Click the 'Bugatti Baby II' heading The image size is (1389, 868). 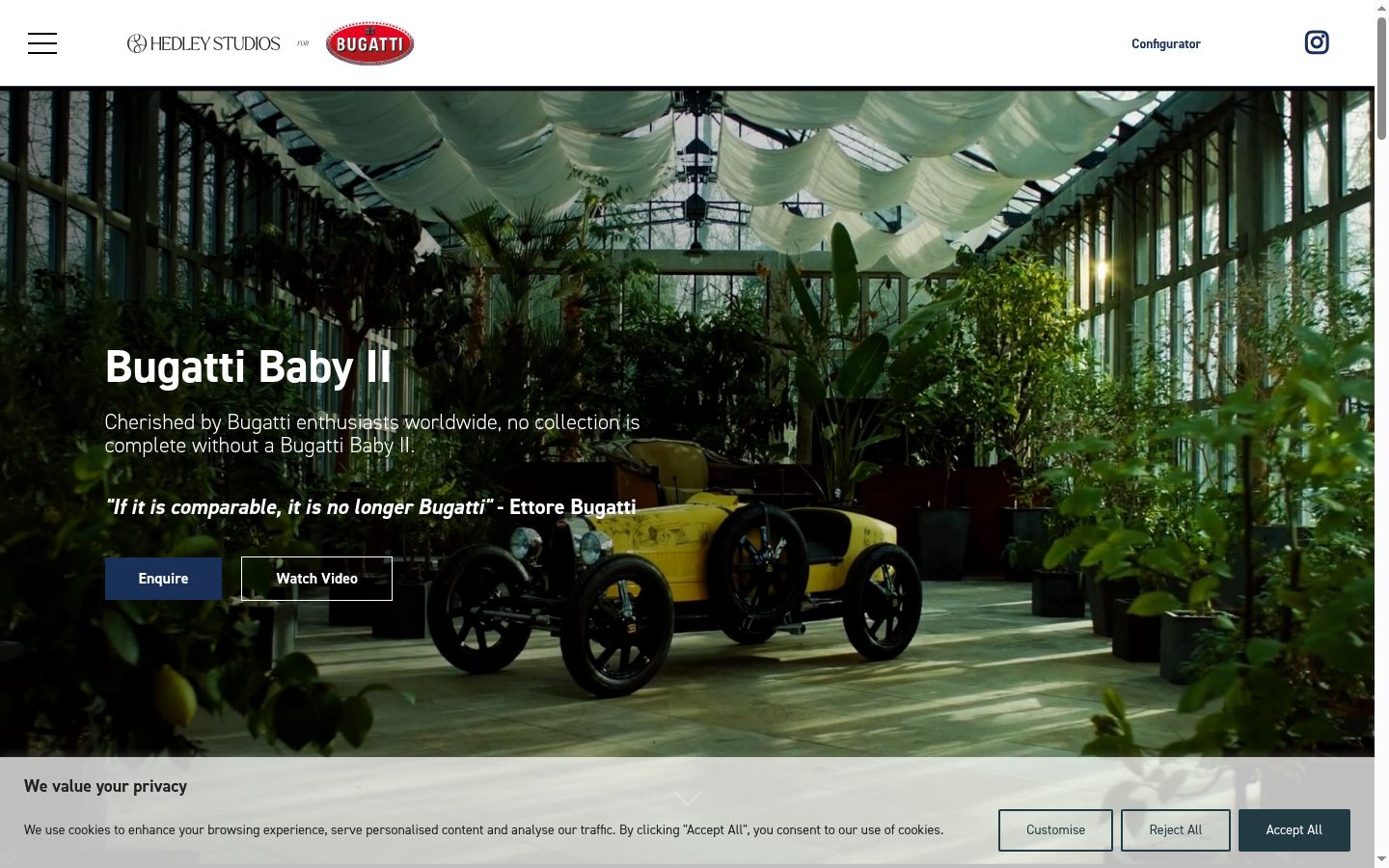tap(249, 367)
